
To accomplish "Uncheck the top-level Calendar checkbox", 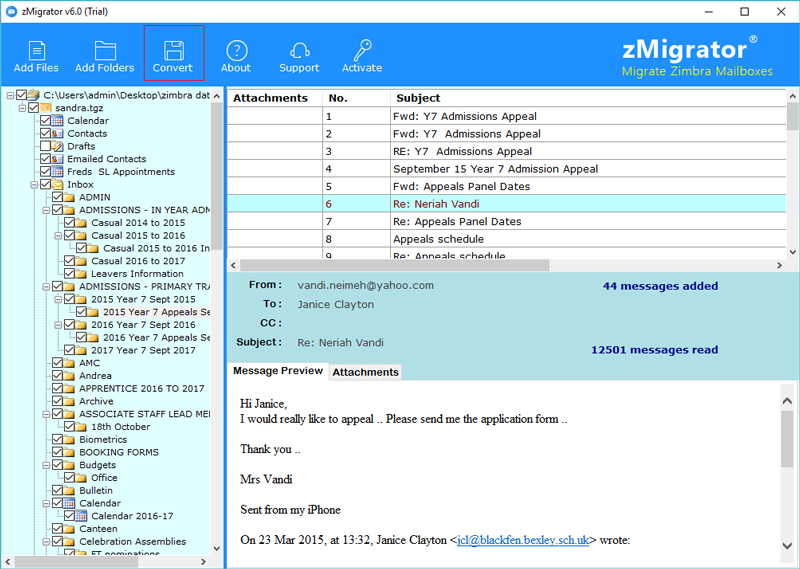I will pyautogui.click(x=45, y=120).
